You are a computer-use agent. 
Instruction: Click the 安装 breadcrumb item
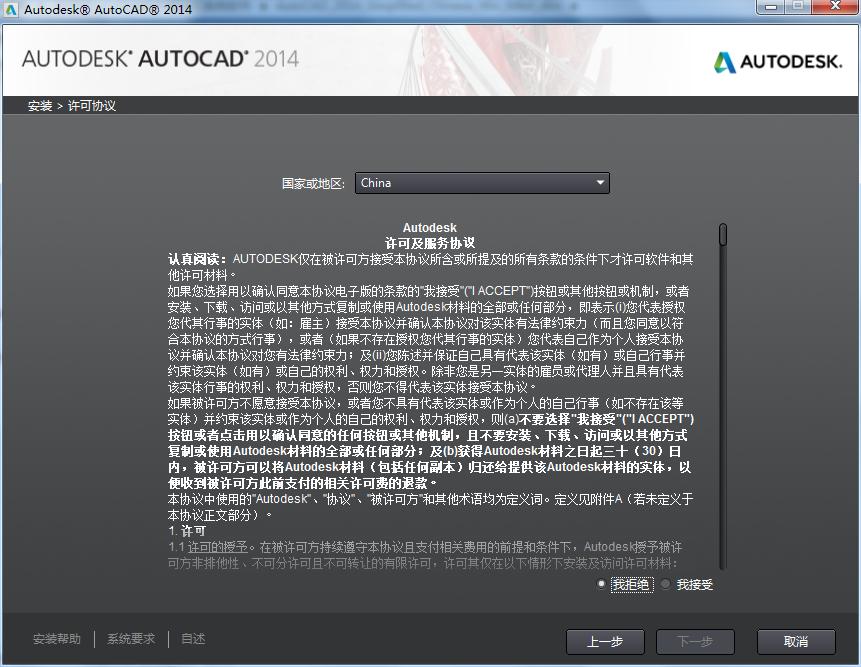(x=39, y=103)
